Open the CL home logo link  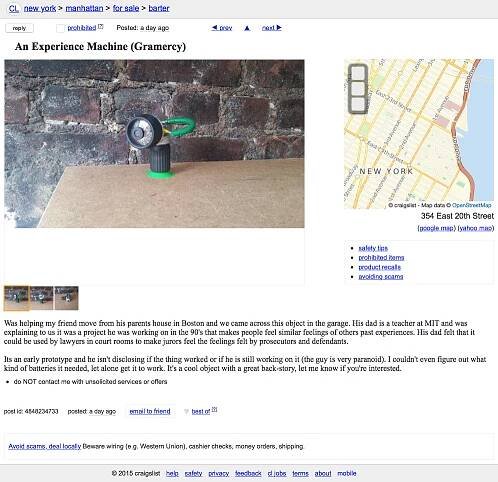[x=14, y=8]
